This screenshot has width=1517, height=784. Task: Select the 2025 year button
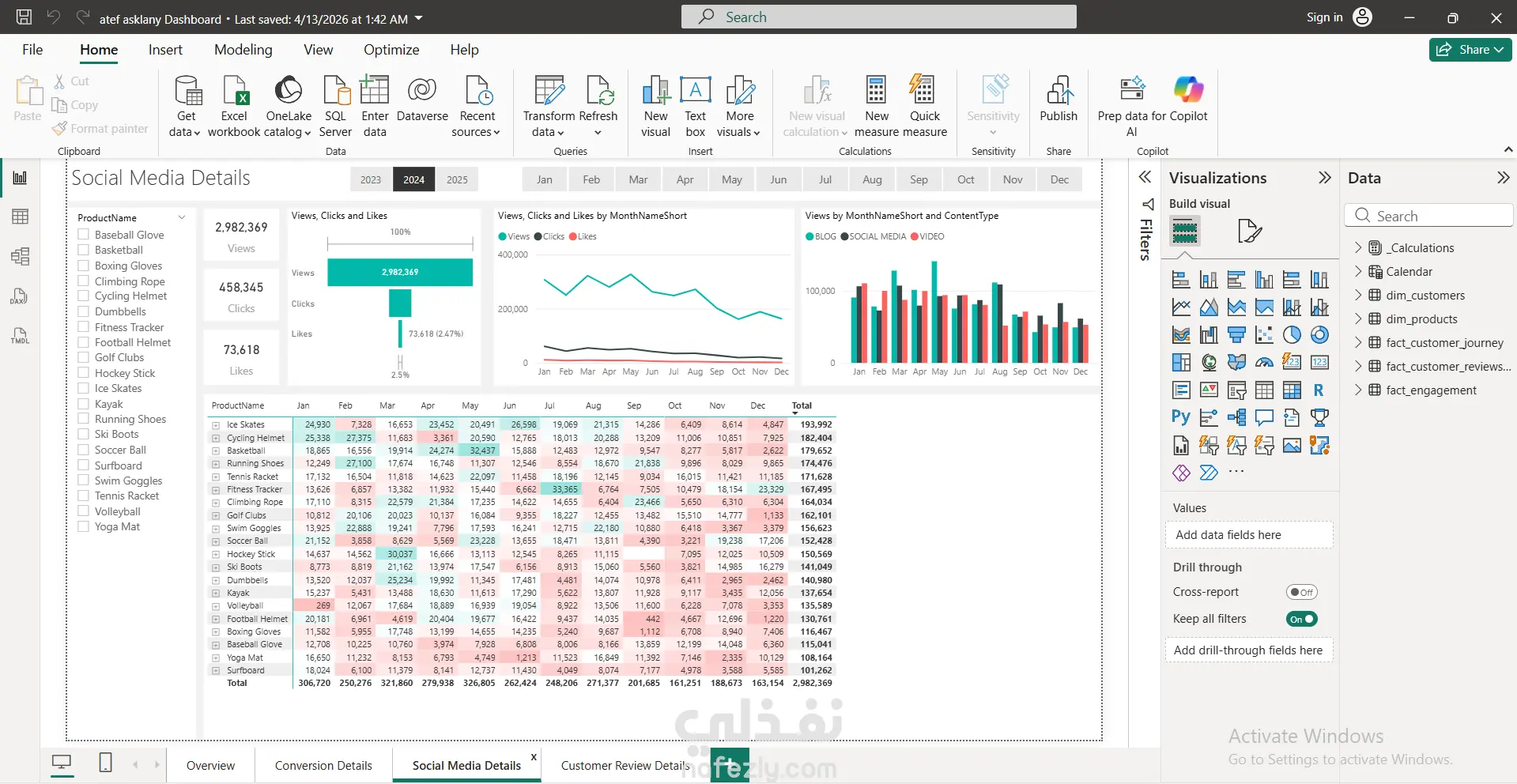coord(457,179)
